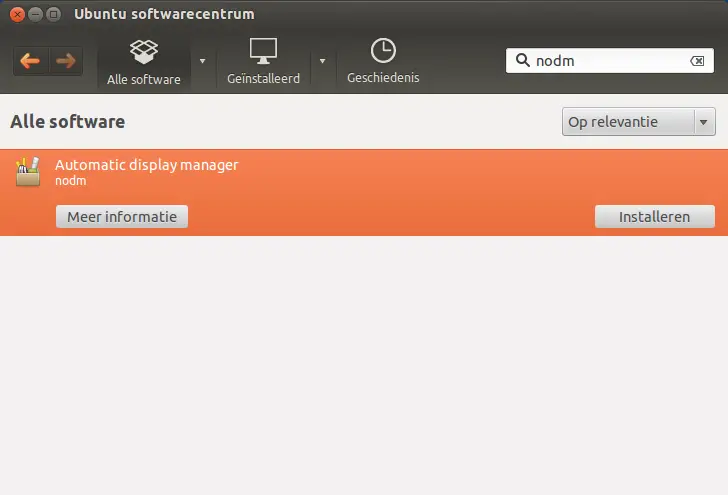Screen dimensions: 728x495
Task: Click the nodm package icon
Action: [28, 171]
